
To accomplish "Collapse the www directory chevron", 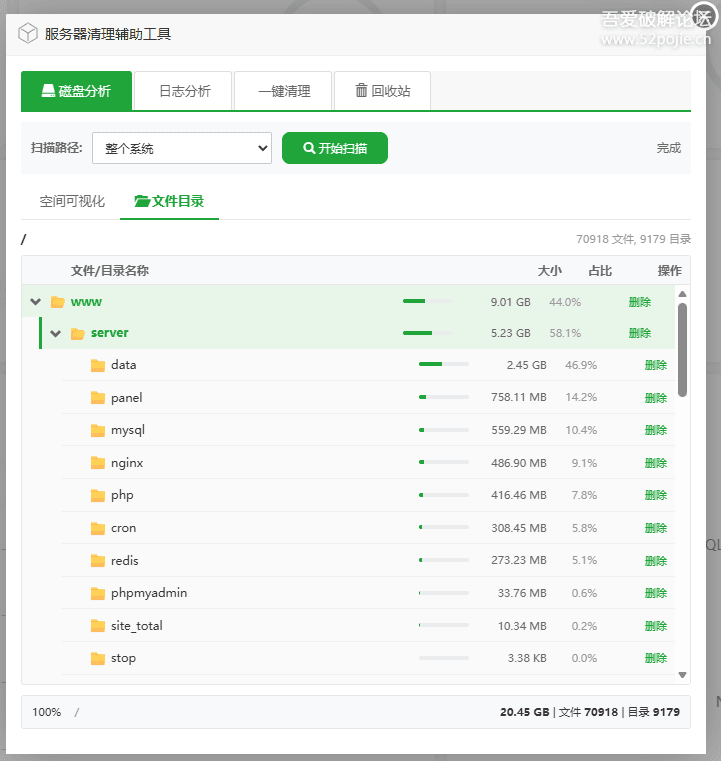I will click(36, 302).
